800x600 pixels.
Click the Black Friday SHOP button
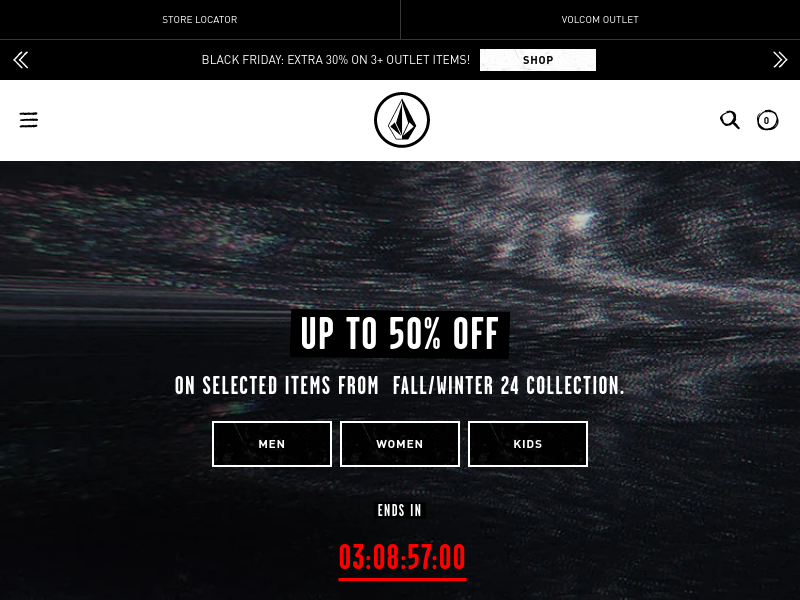(x=538, y=60)
